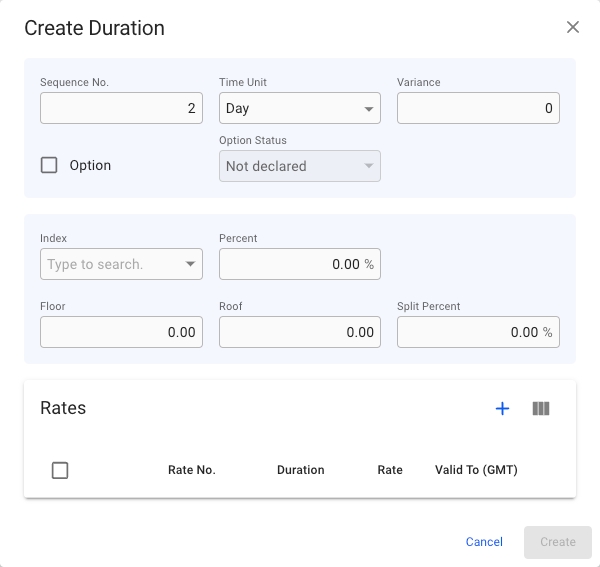Sort by Rate No. column header
The height and width of the screenshot is (567, 600).
point(192,470)
